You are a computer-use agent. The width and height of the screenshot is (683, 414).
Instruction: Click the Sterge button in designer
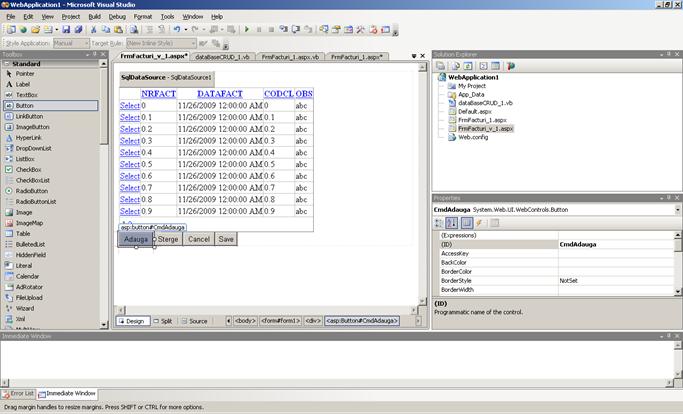click(x=168, y=239)
